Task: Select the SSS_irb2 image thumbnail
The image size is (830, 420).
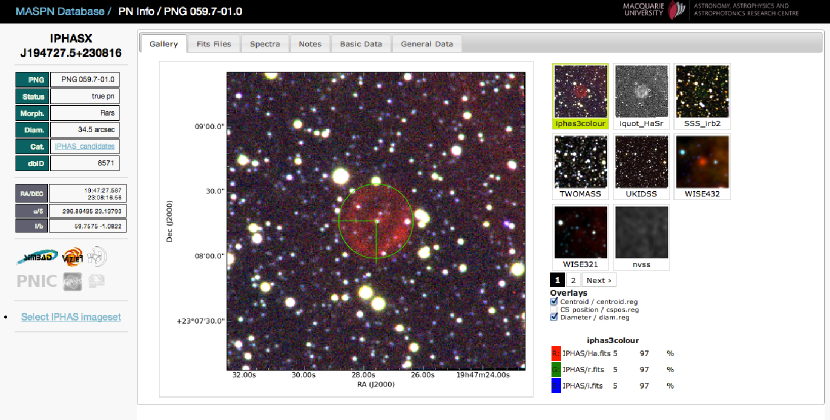Action: click(x=702, y=92)
